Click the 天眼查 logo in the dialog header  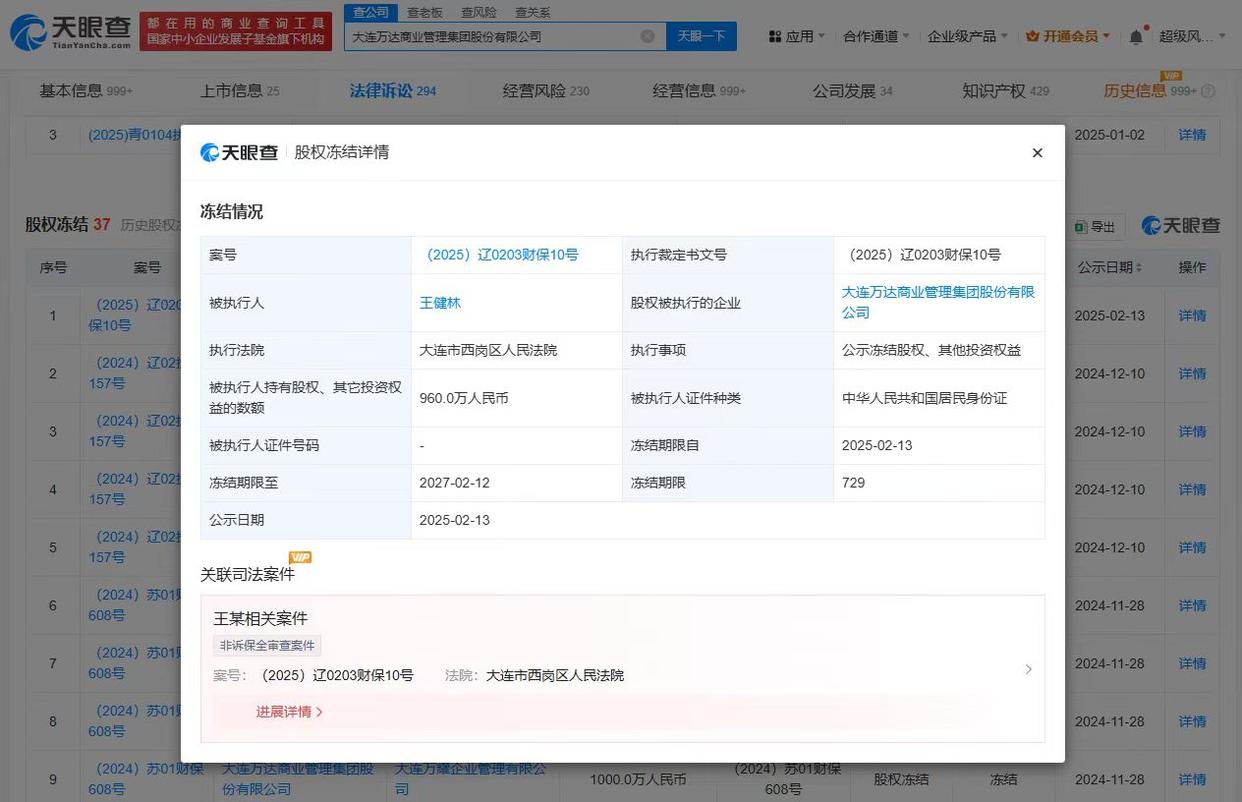[x=239, y=152]
